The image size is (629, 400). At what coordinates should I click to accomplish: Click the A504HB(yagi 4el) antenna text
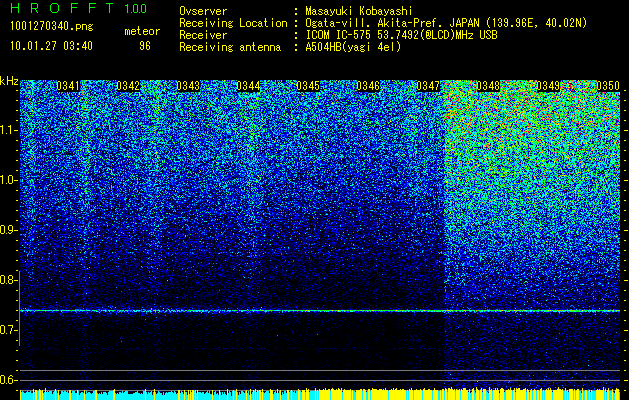(x=353, y=47)
